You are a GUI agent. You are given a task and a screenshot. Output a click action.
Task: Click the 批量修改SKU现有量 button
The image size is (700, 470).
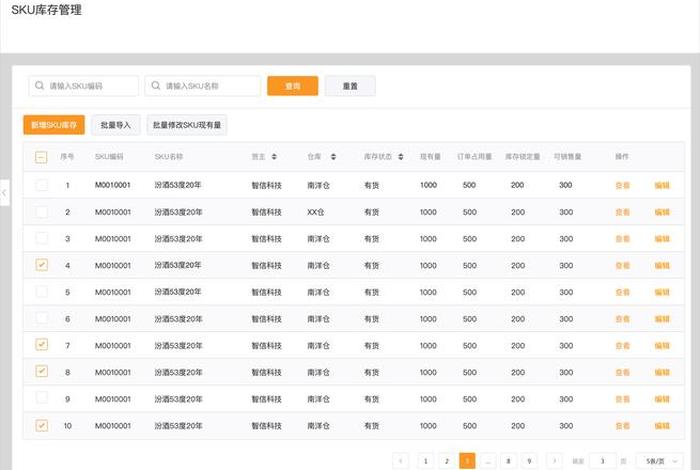(x=187, y=125)
